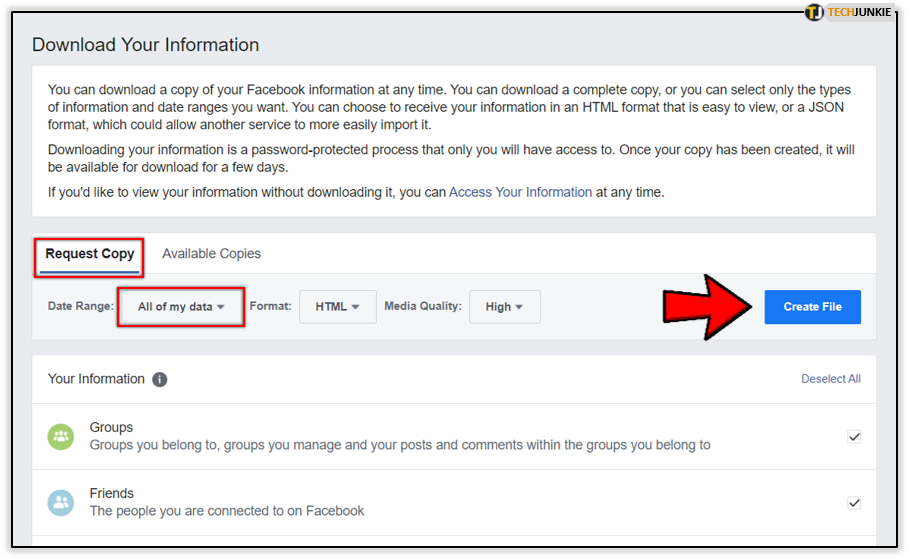Image resolution: width=909 pixels, height=559 pixels.
Task: Click the Friends row title
Action: pos(112,493)
